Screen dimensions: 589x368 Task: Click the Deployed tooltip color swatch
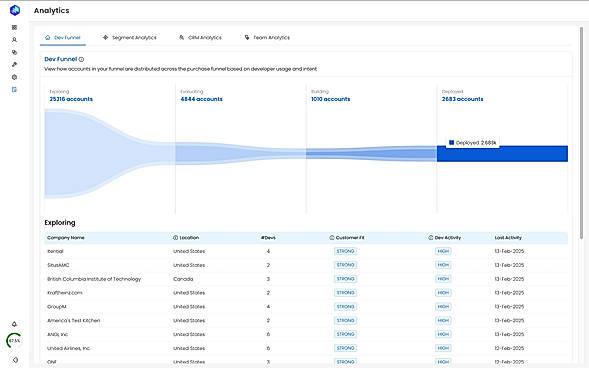452,143
